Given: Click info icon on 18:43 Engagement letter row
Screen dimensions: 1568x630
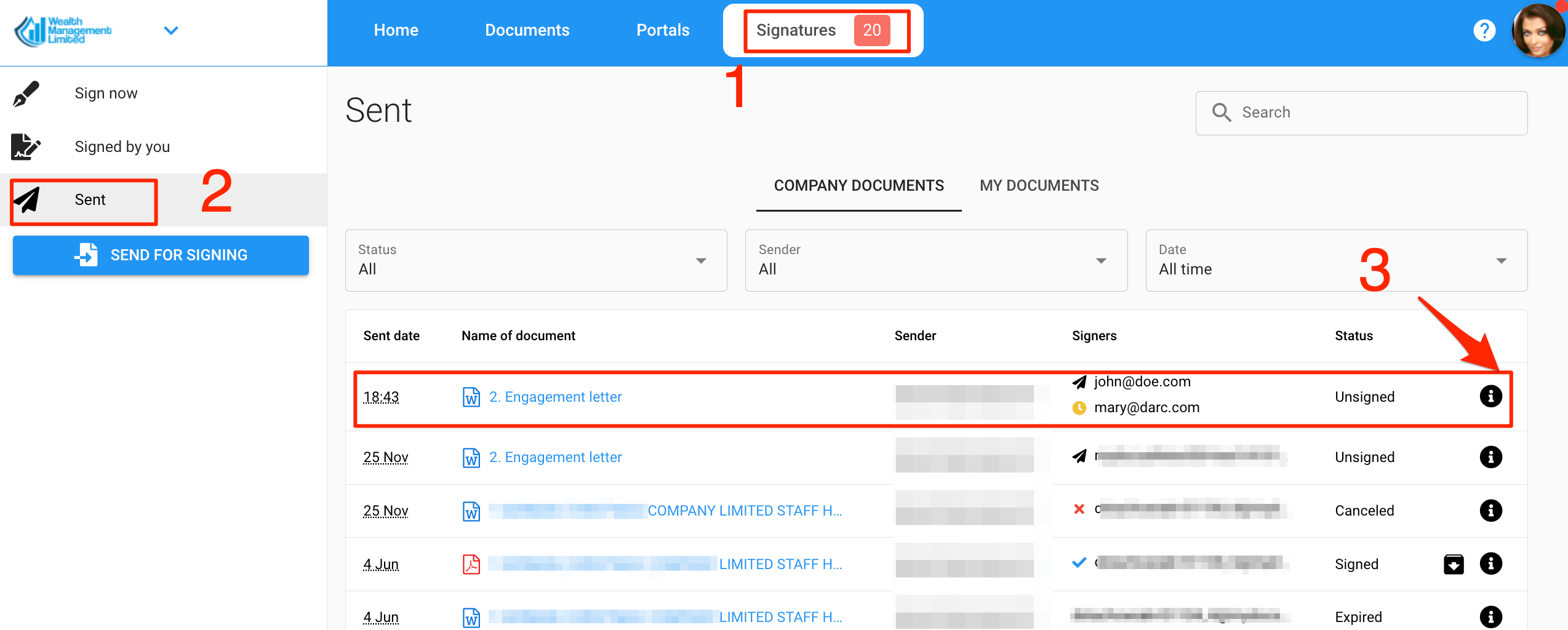Looking at the screenshot, I should click(1490, 396).
